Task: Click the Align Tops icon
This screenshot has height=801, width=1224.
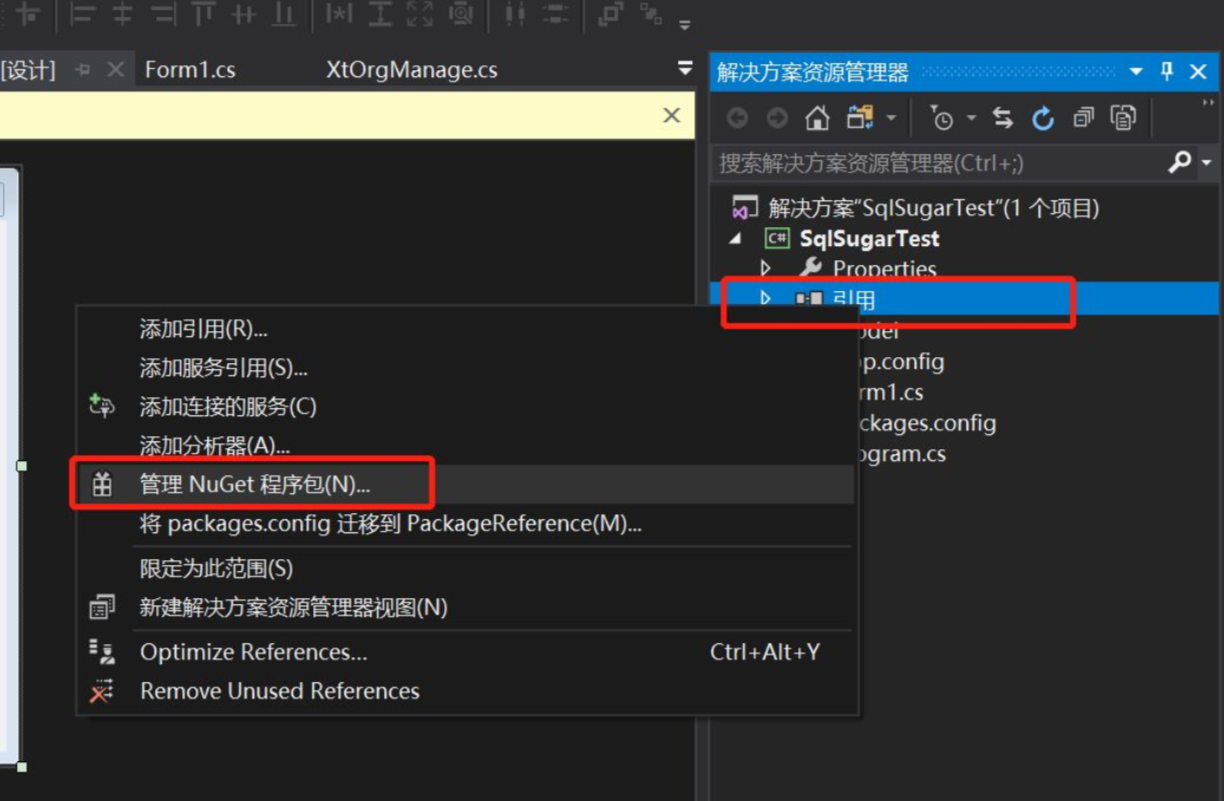Action: click(203, 15)
